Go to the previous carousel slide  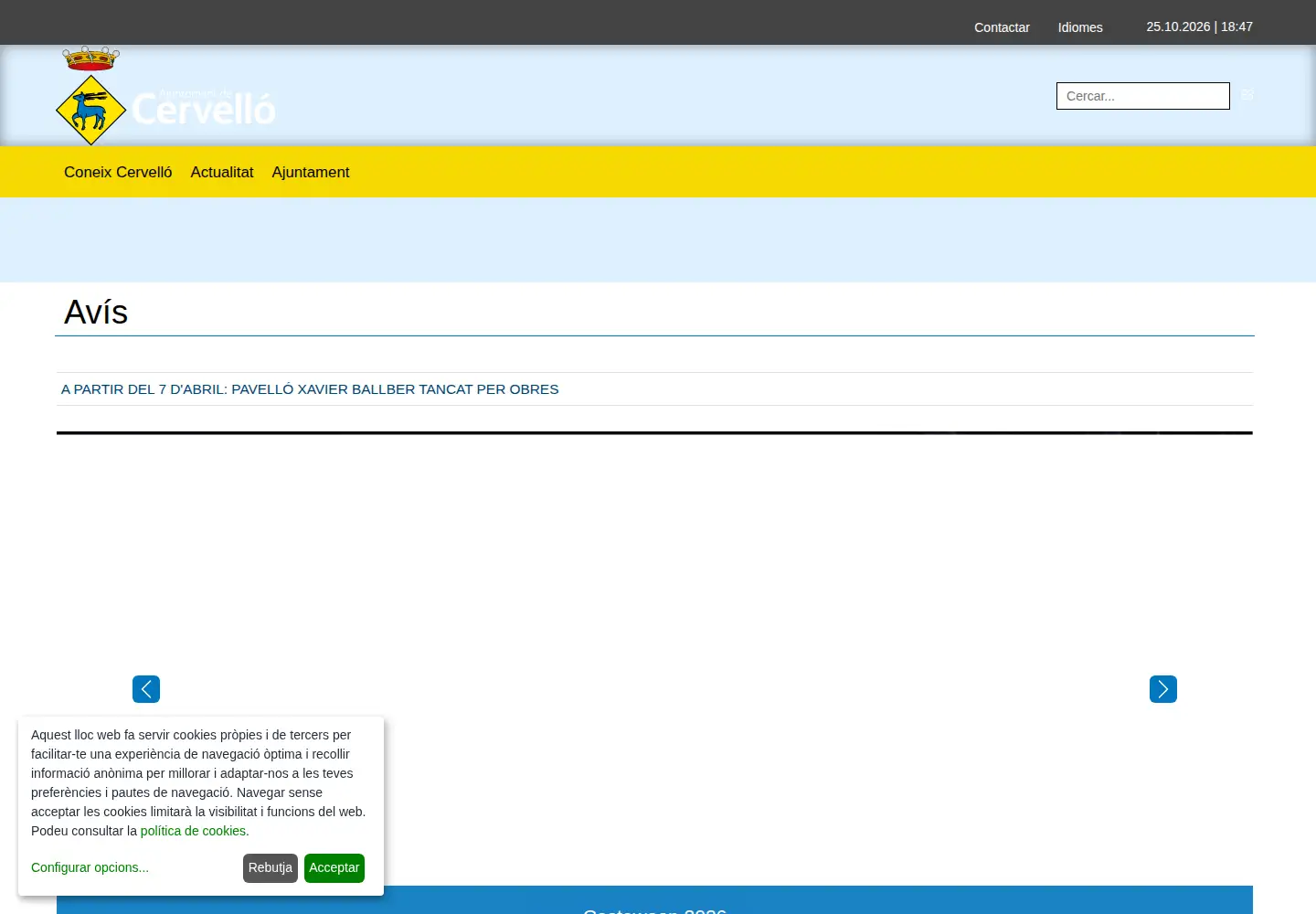[146, 689]
